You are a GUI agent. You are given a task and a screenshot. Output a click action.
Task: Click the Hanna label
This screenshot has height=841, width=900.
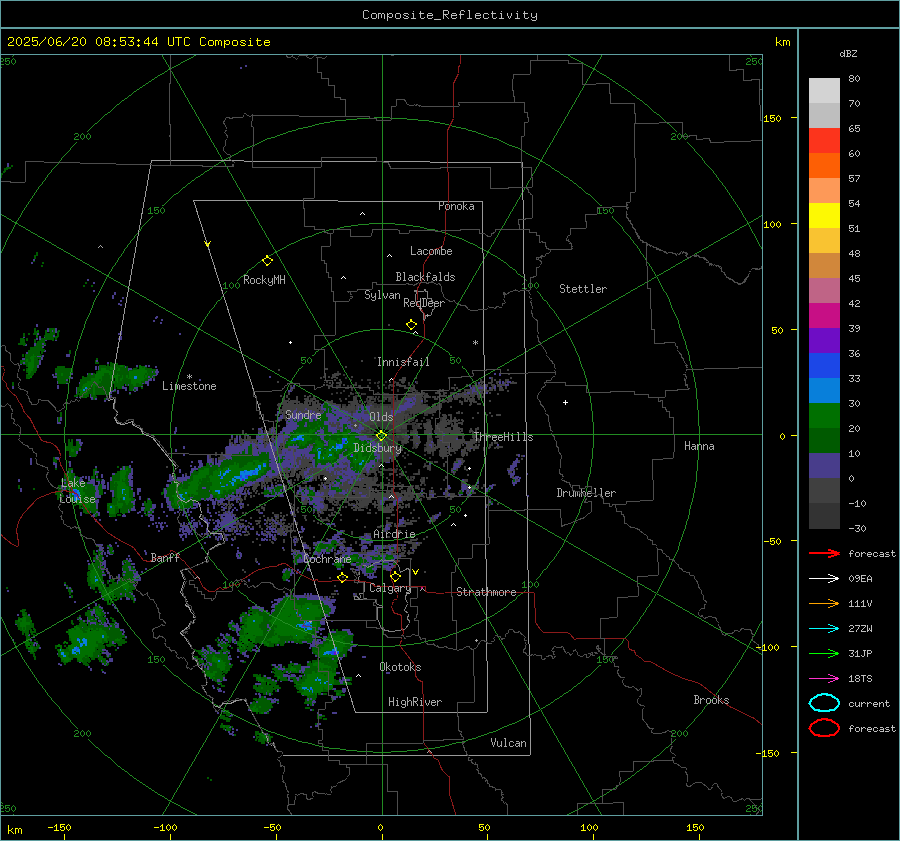coord(699,446)
